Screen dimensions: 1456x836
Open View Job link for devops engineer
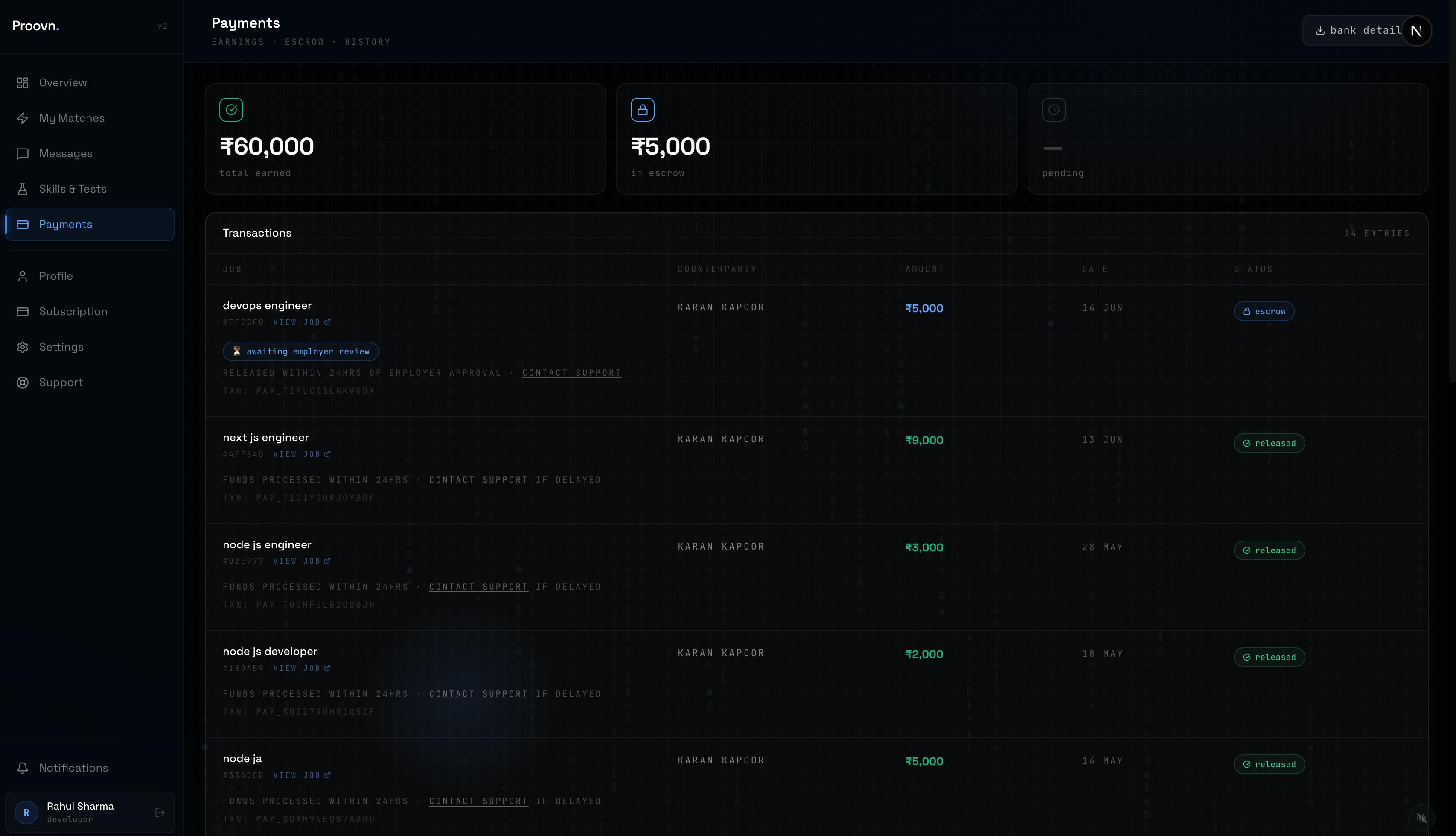(x=302, y=322)
